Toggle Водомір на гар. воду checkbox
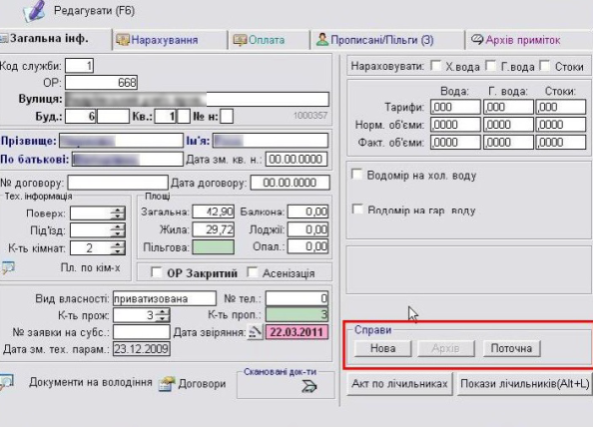Image resolution: width=594 pixels, height=428 pixels. (357, 209)
